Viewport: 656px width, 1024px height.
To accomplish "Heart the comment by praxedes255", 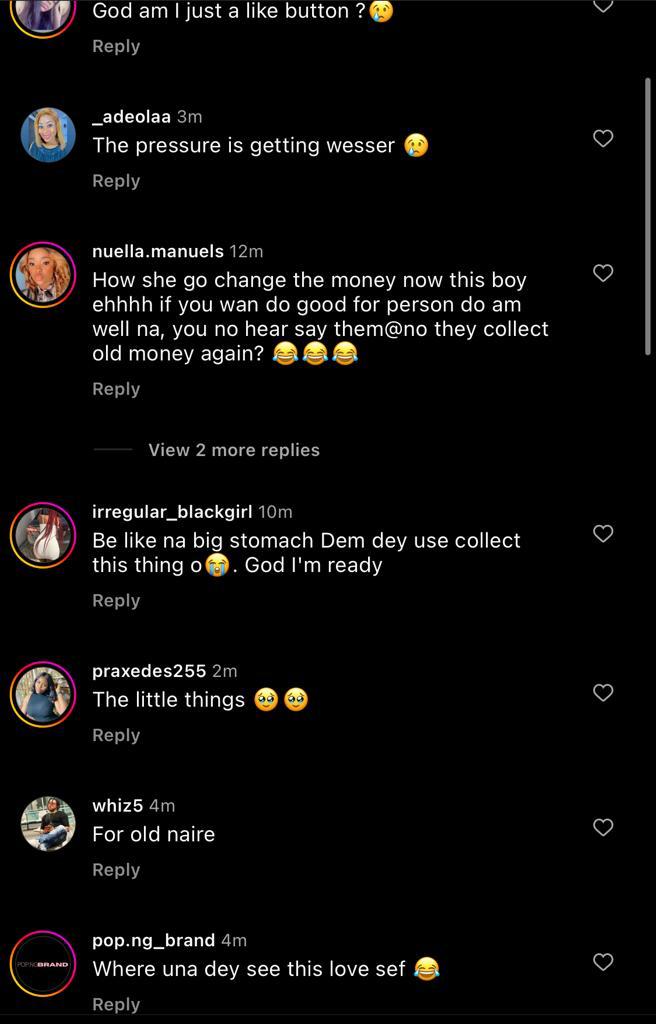I will [x=603, y=693].
